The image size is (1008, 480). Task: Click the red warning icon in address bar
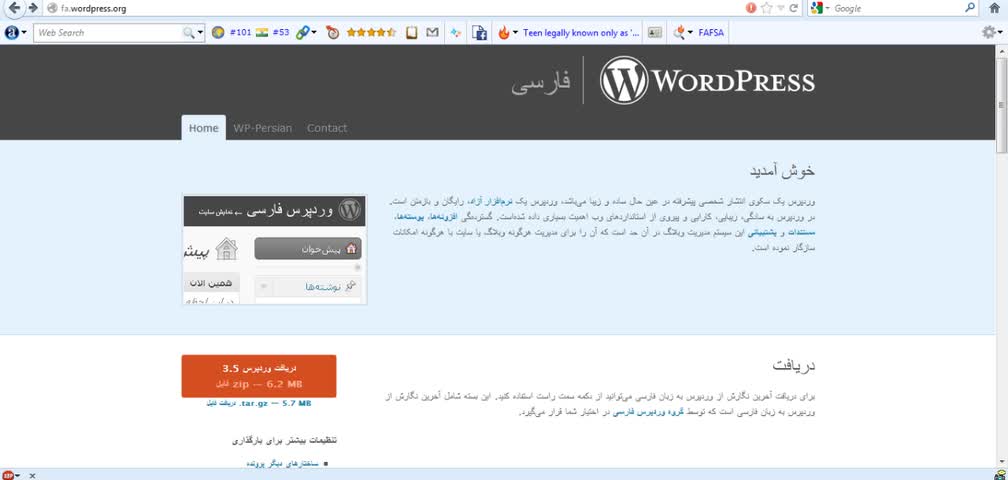(751, 8)
